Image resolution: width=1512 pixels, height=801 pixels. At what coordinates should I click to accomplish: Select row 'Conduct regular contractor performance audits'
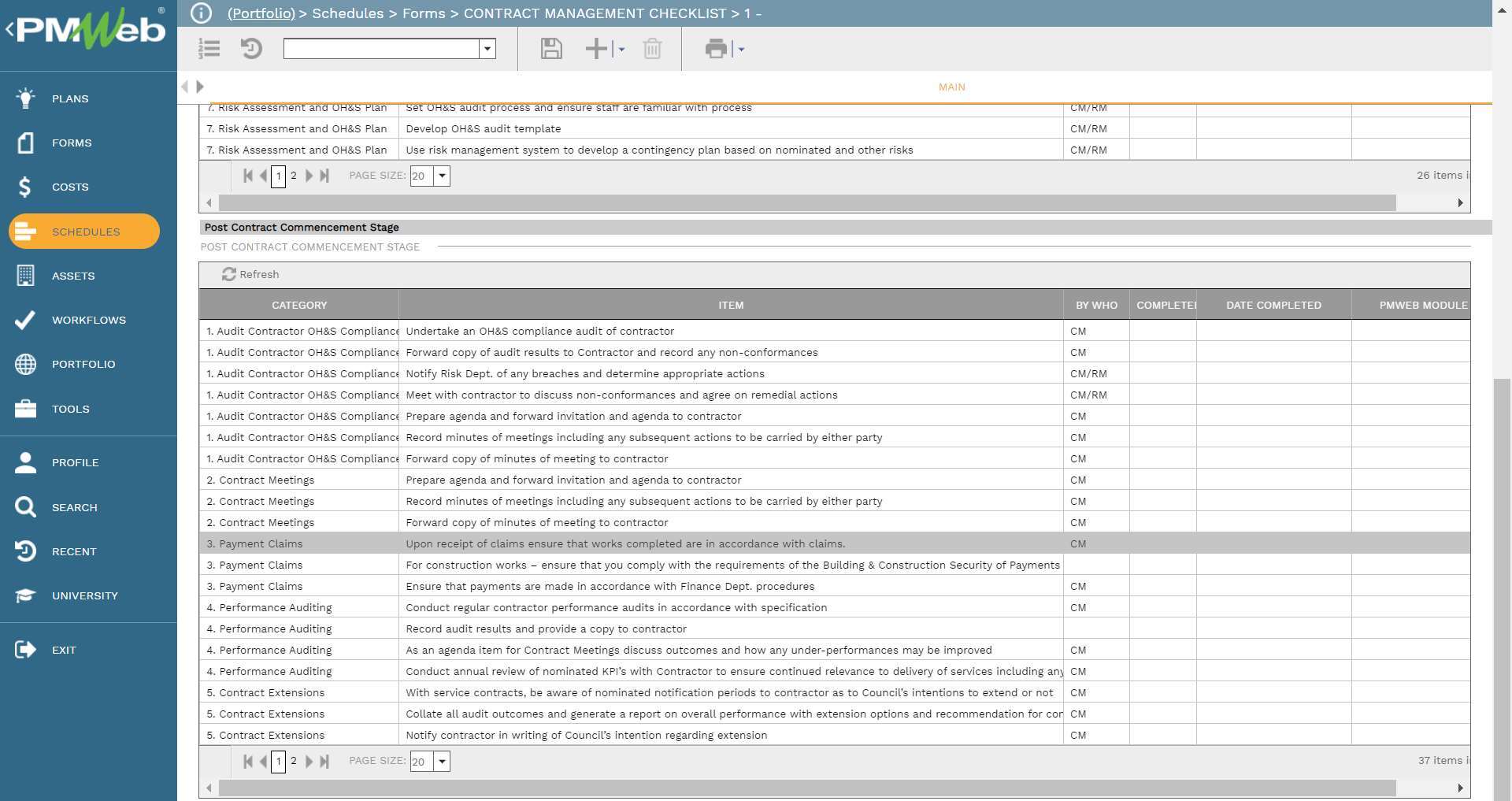click(x=835, y=607)
